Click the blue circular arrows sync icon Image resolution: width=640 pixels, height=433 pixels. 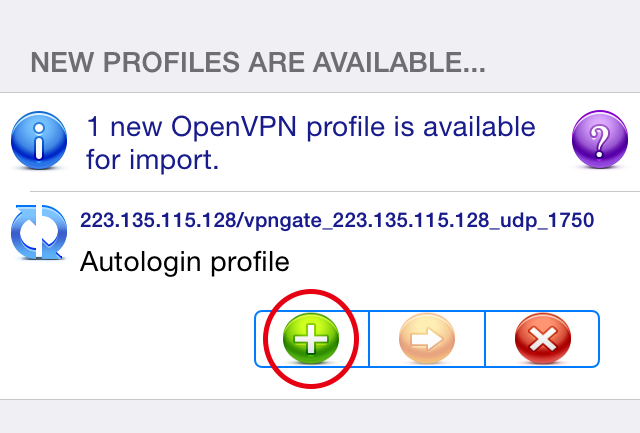coord(39,232)
